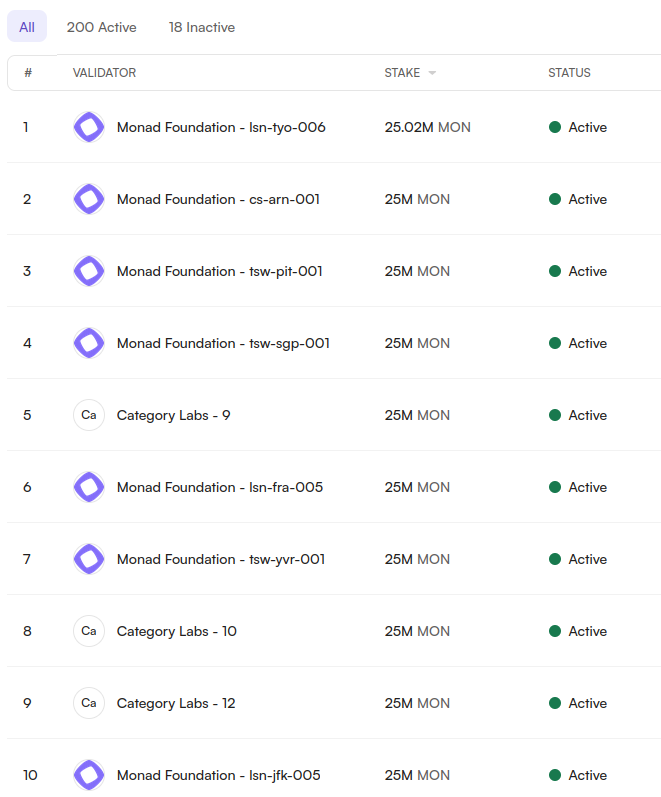661x797 pixels.
Task: Click rank number 5 in table
Action: tap(27, 415)
